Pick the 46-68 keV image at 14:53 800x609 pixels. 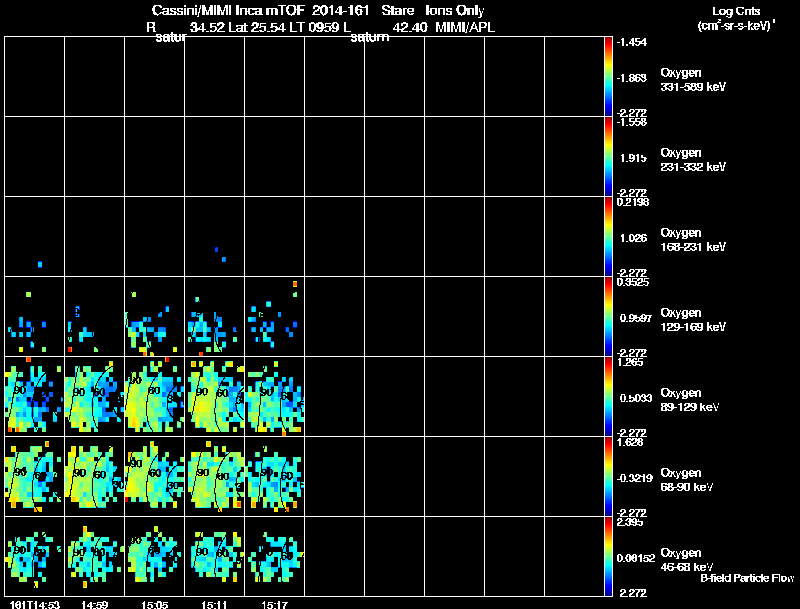coord(35,557)
